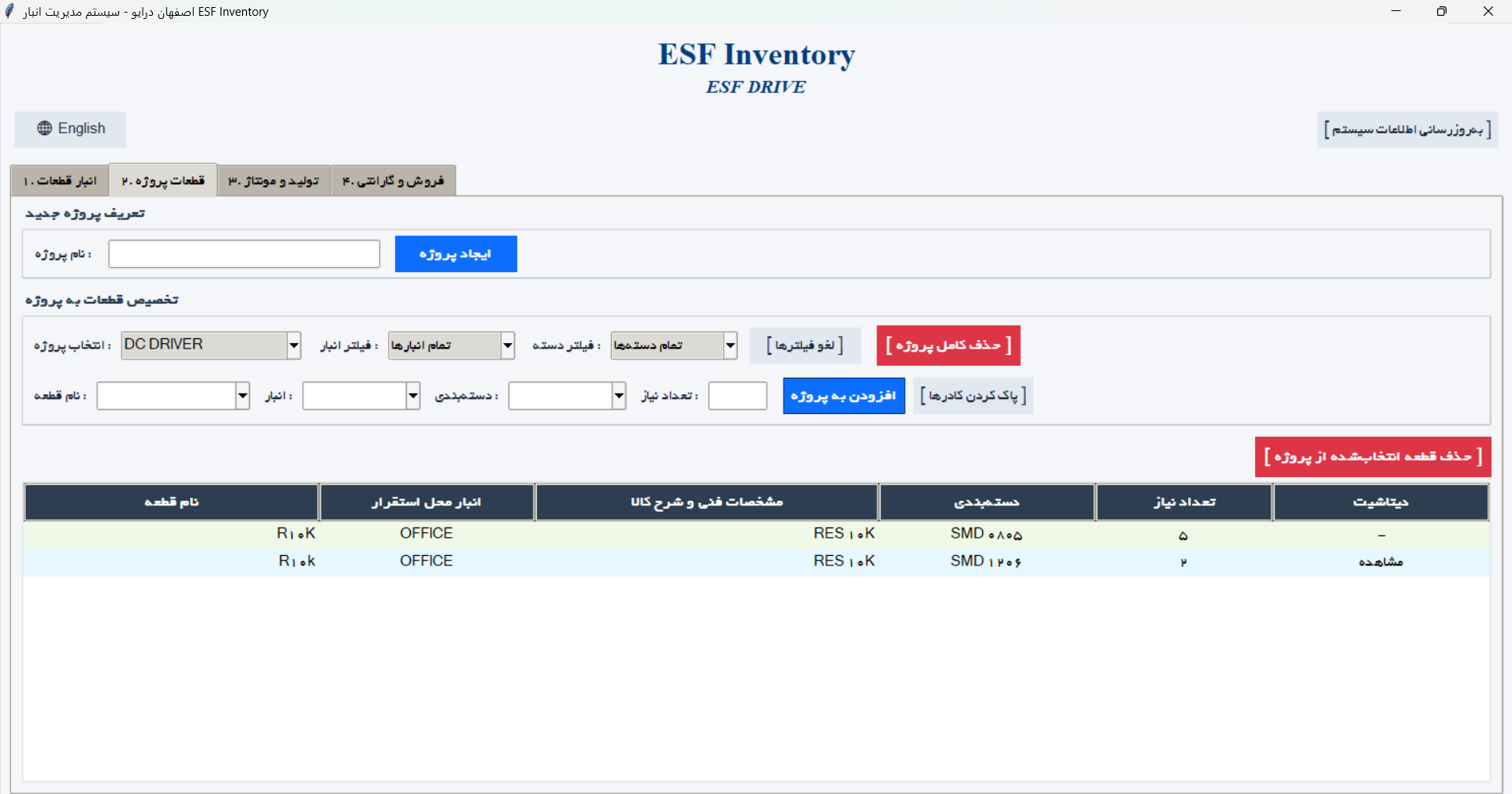The width and height of the screenshot is (1512, 794).
Task: Click the datasheet view link in SMD 1206 row
Action: 1380,562
